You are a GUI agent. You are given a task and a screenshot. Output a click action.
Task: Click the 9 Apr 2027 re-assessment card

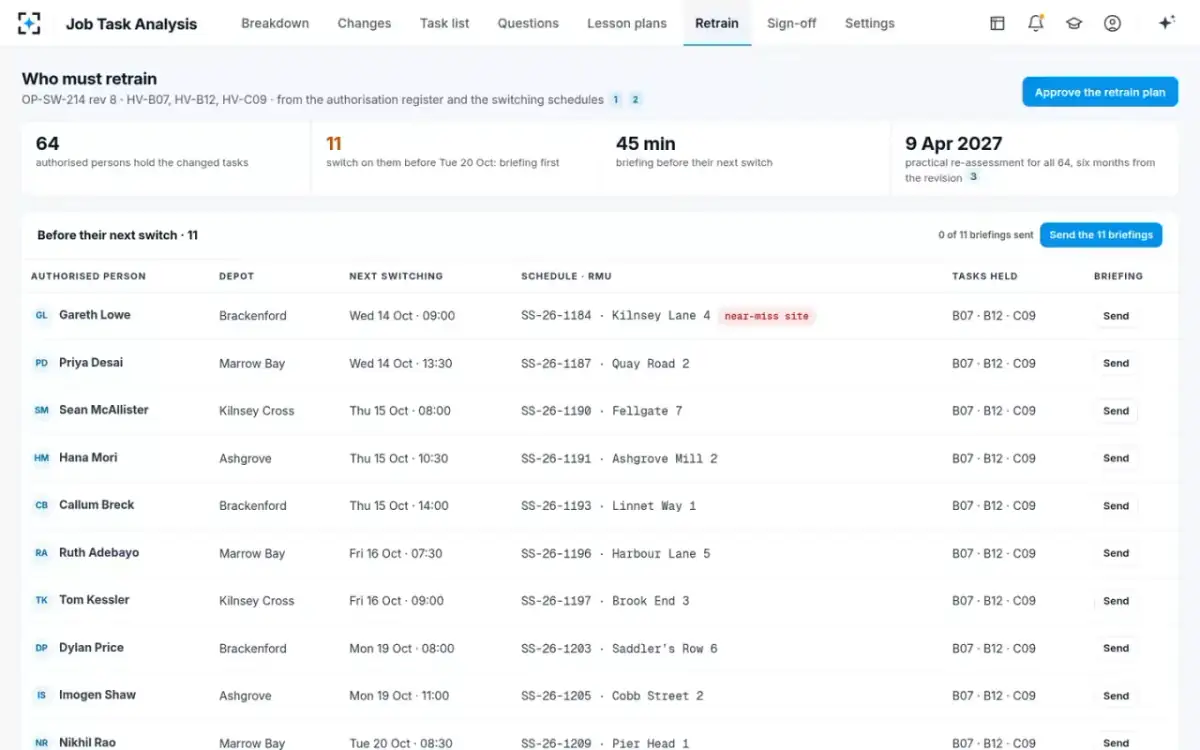(1035, 158)
